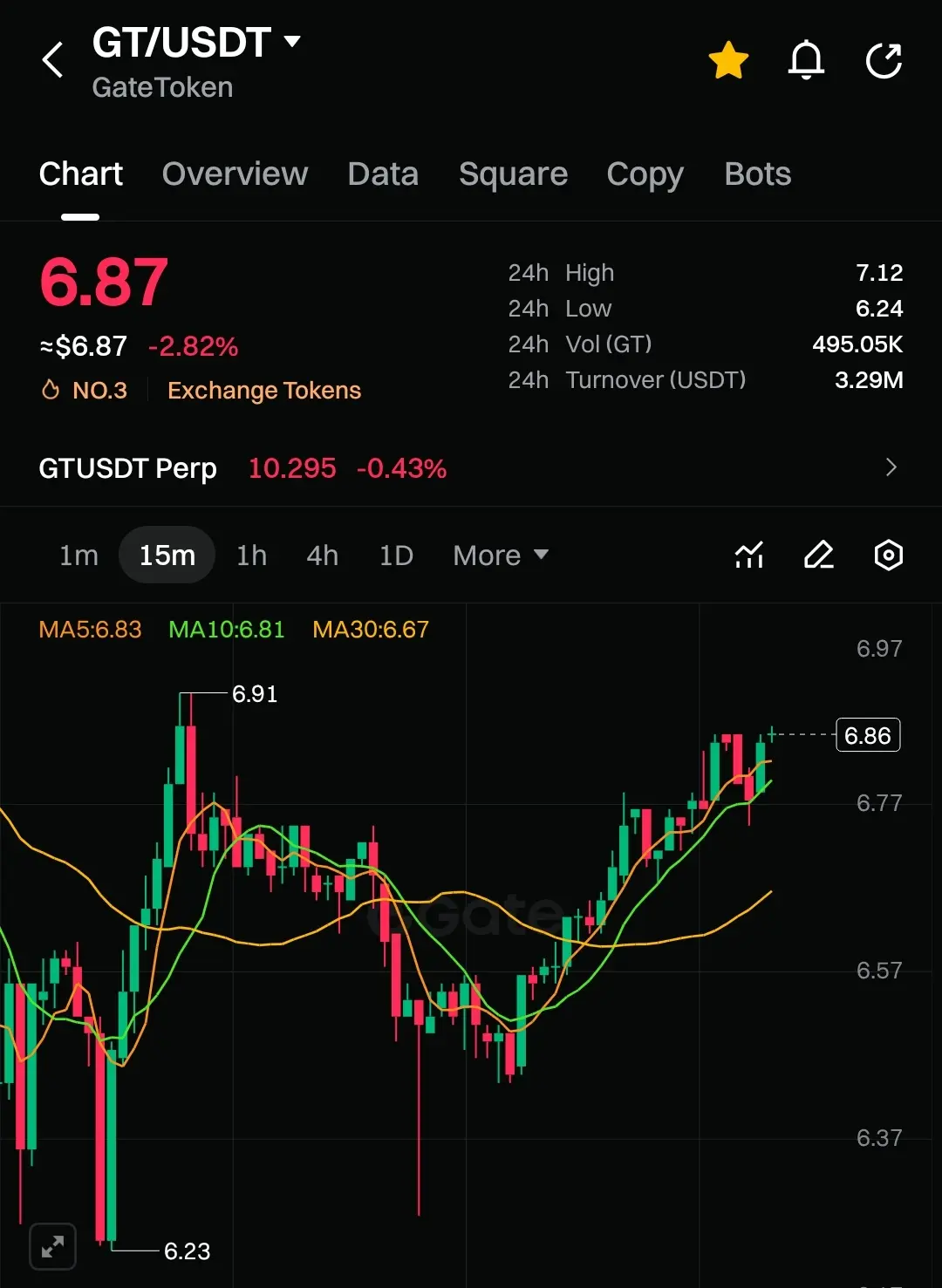Select the 1m timeframe
This screenshot has width=942, height=1288.
(78, 555)
